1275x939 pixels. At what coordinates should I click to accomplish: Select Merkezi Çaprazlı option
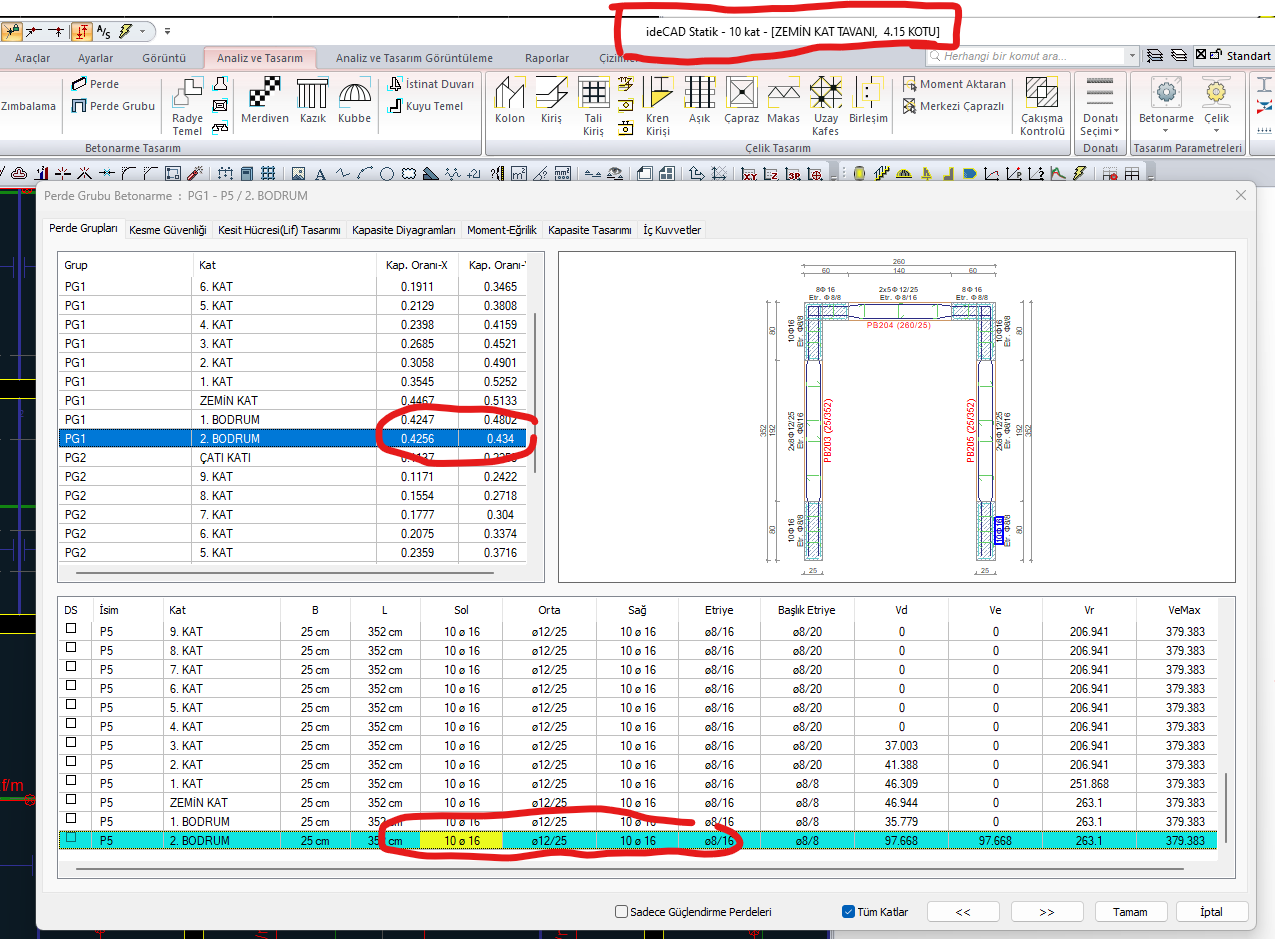pos(953,106)
